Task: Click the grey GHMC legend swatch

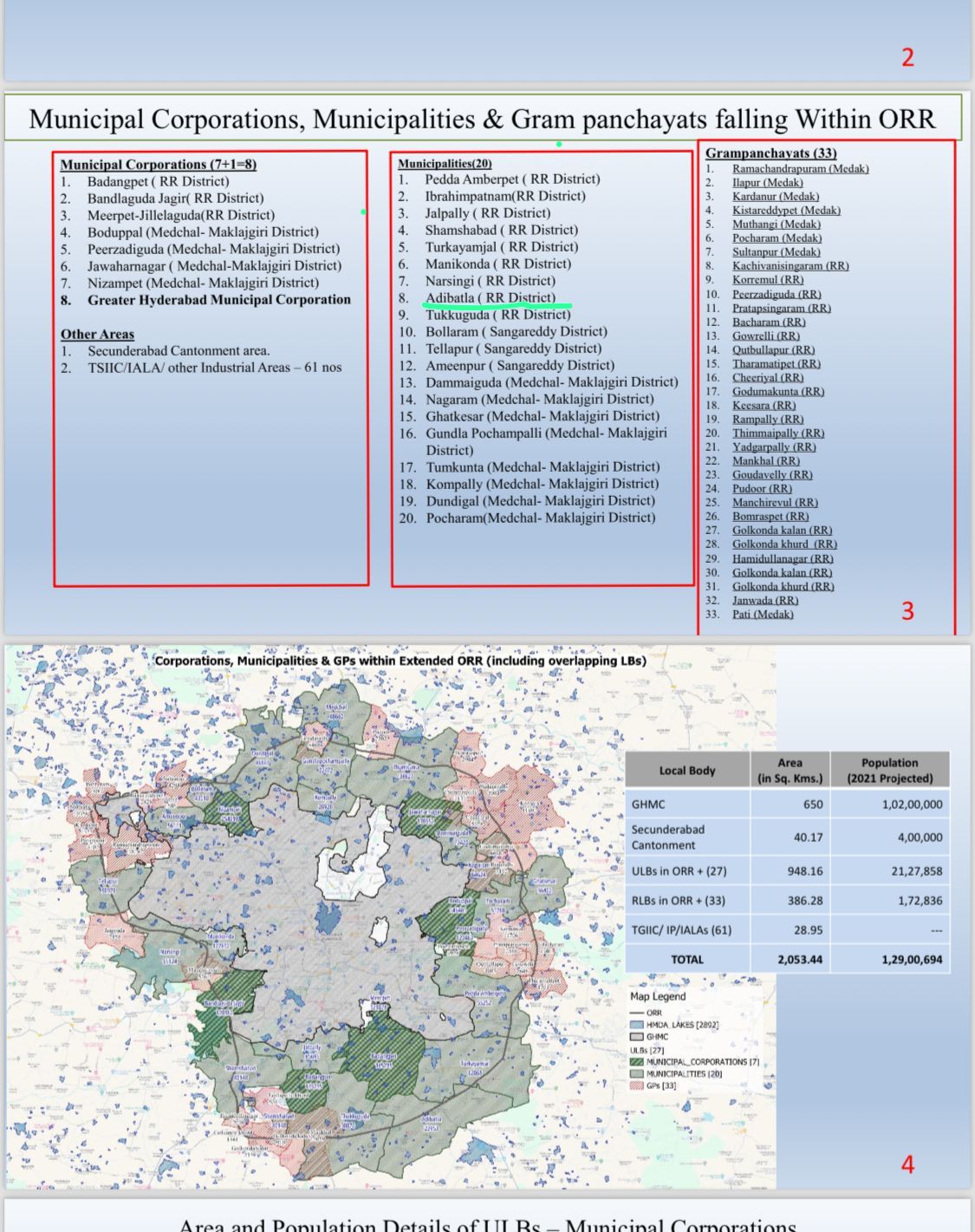Action: (x=637, y=1037)
